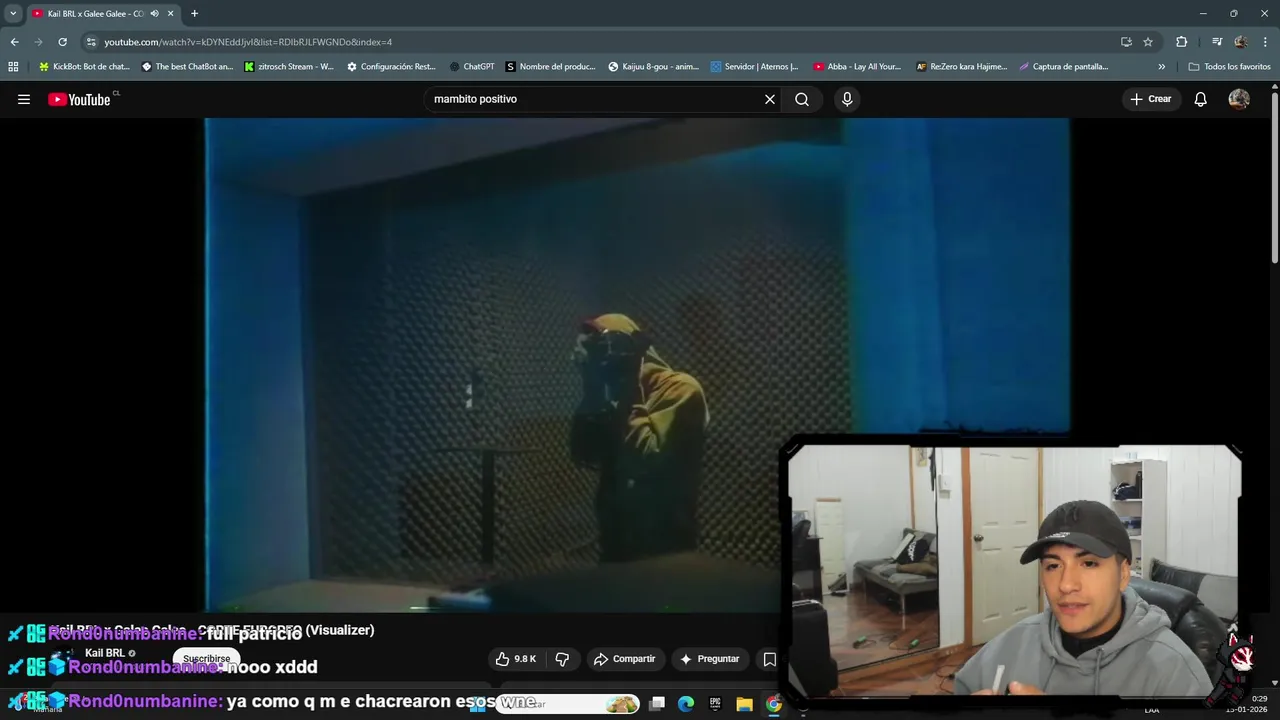Open the Todos los favoritos folder
Image resolution: width=1280 pixels, height=720 pixels.
(1229, 67)
